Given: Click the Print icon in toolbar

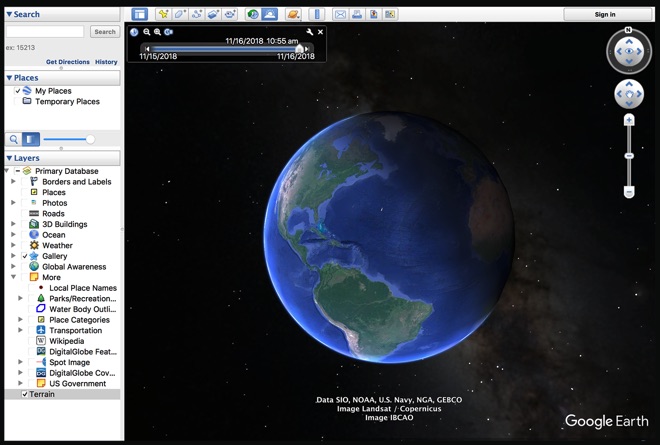Looking at the screenshot, I should point(357,14).
